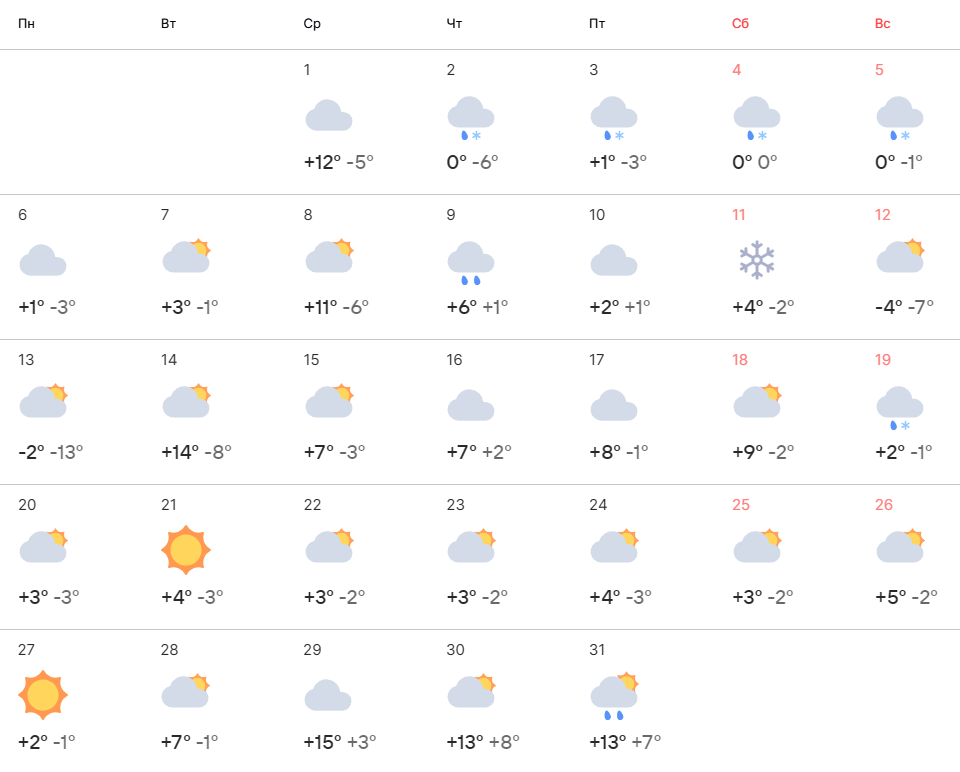This screenshot has width=960, height=772.
Task: Click the snowflake icon on day 11
Action: (x=757, y=260)
